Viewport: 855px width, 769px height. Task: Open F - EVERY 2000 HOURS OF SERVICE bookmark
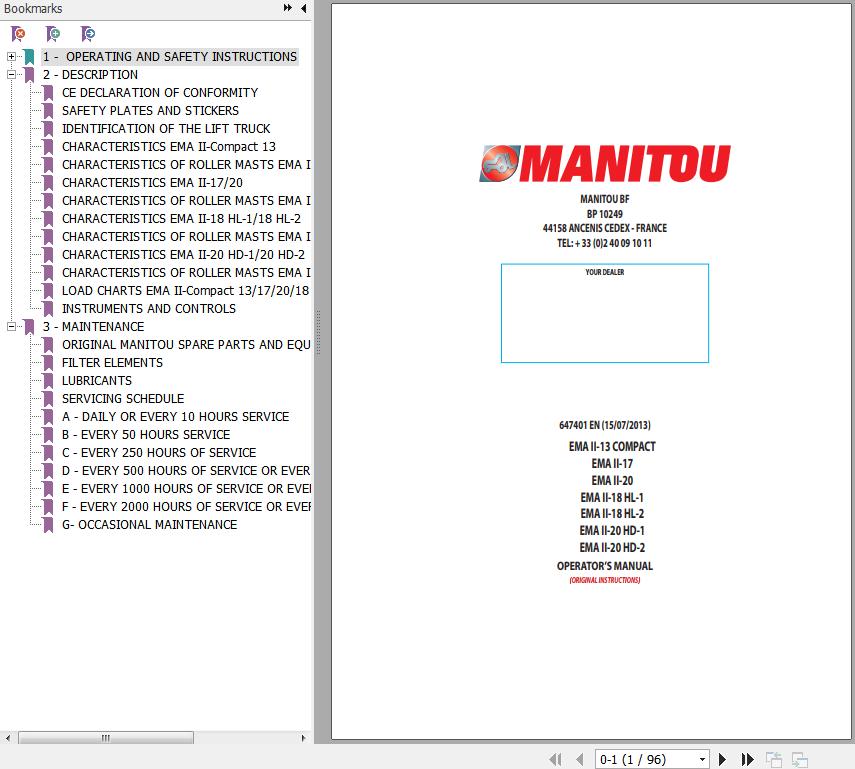coord(186,507)
